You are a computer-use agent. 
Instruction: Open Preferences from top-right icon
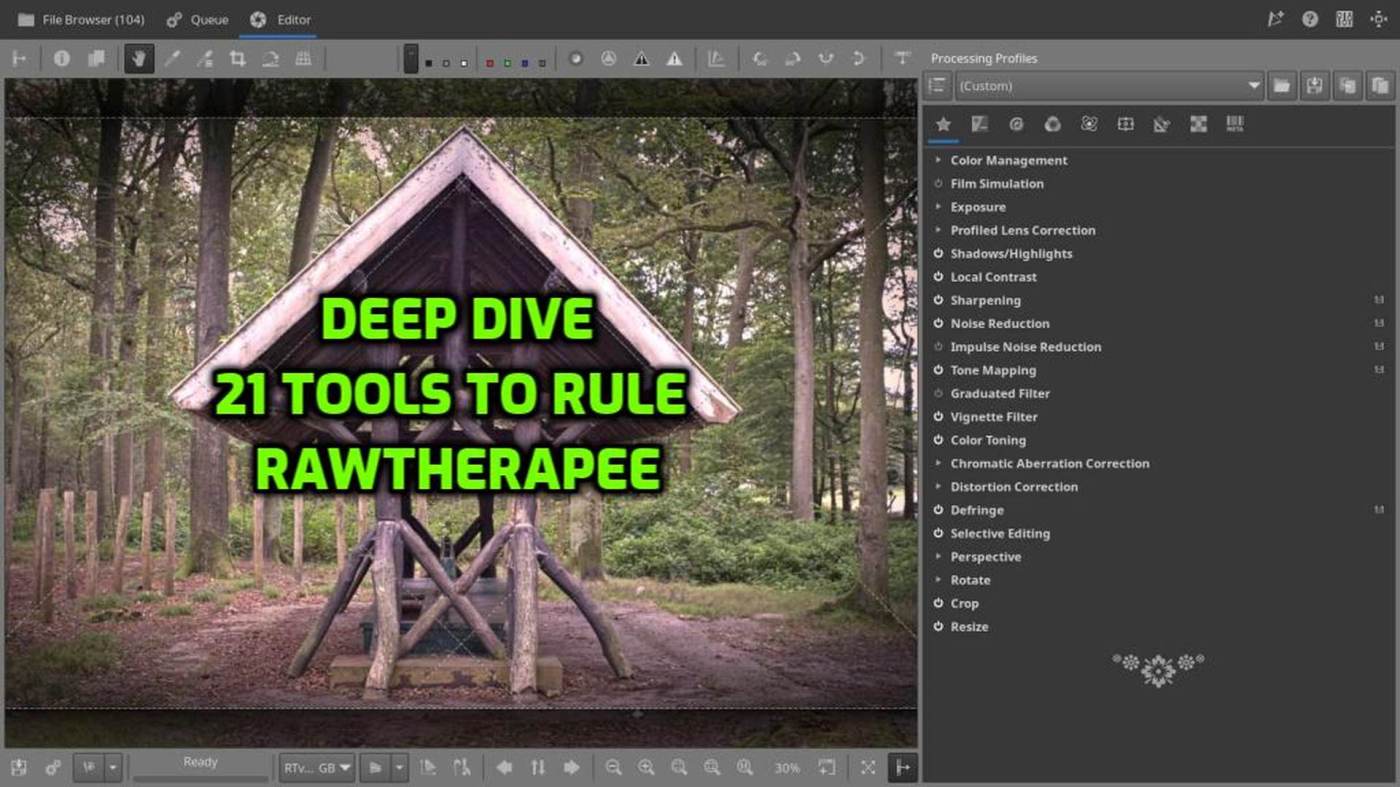[1344, 19]
